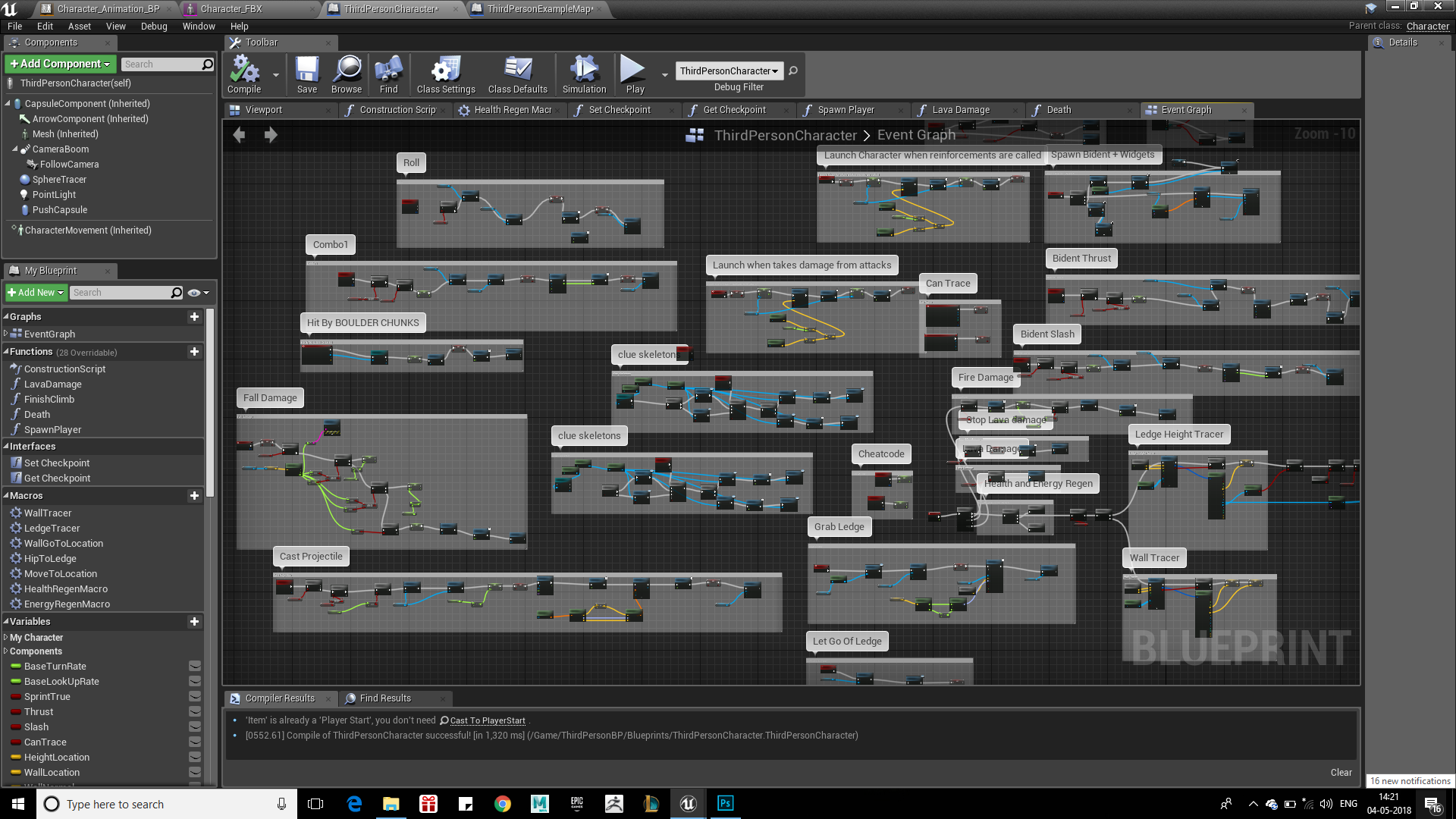Viewport: 1456px width, 819px height.
Task: Navigate forward in graph history
Action: click(271, 135)
